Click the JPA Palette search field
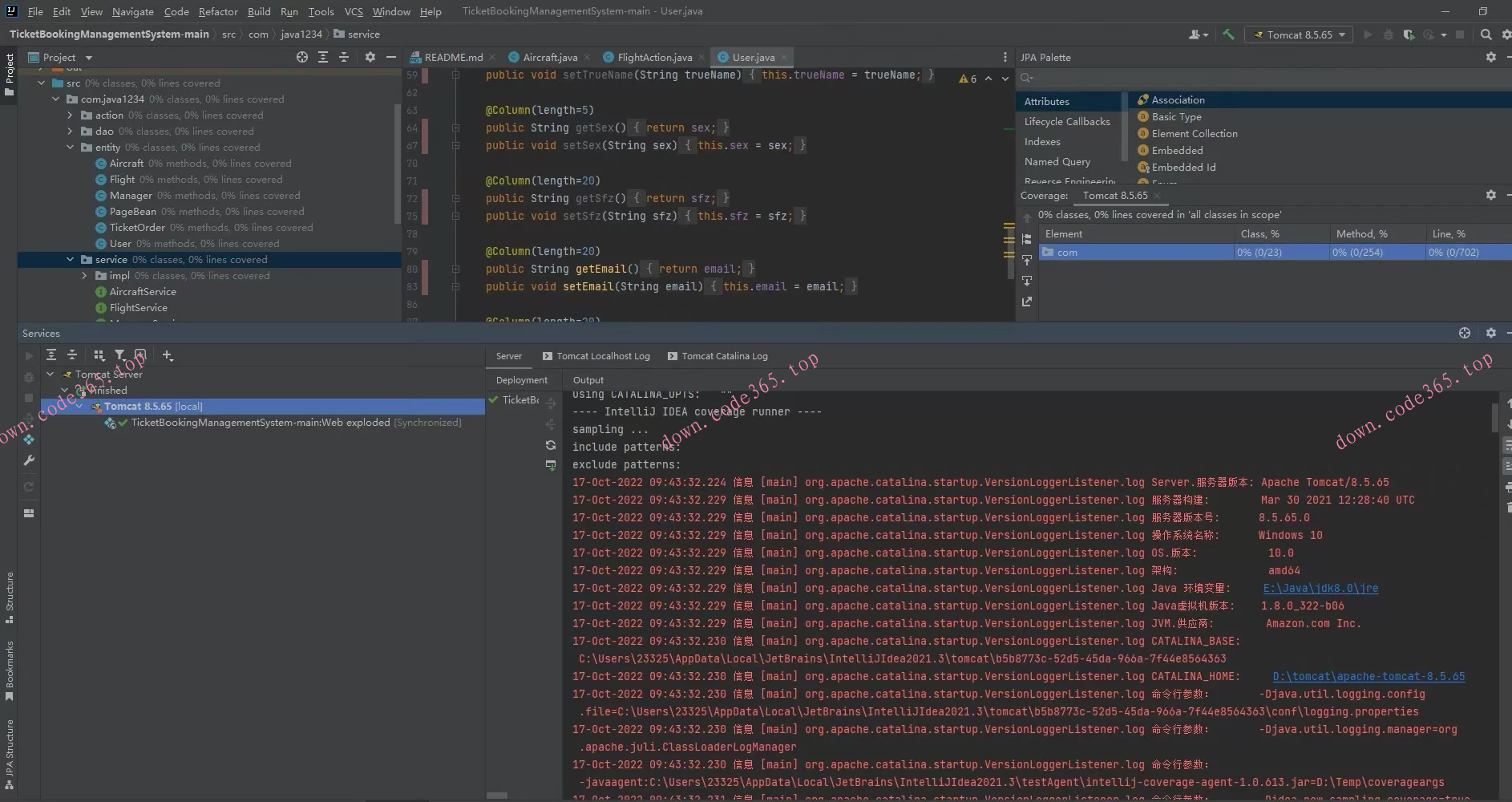Screen dimensions: 1512x802 pyautogui.click(x=1259, y=78)
